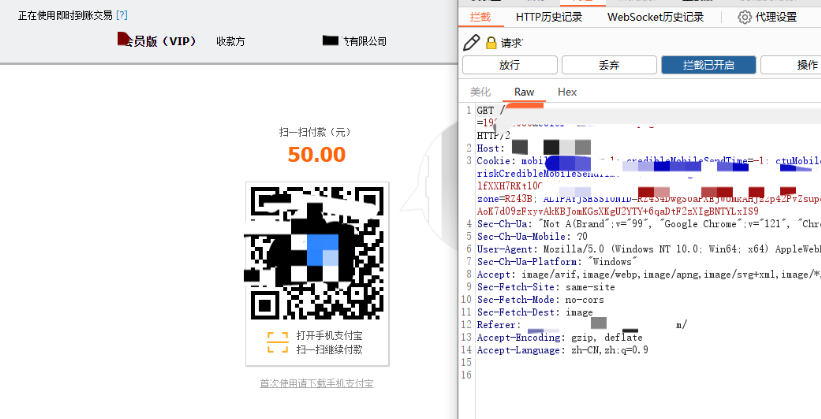Select the Hex view tab
Screen dimensions: 821x419
coord(567,92)
